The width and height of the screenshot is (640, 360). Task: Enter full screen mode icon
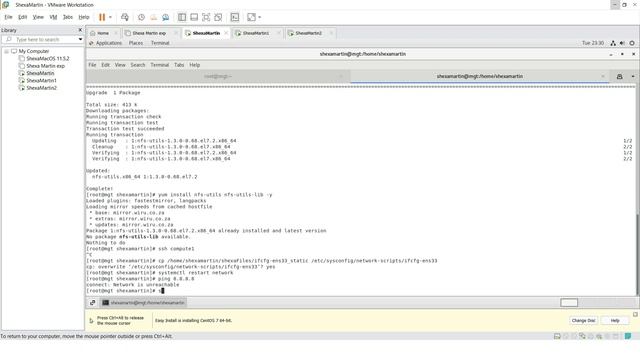point(206,17)
